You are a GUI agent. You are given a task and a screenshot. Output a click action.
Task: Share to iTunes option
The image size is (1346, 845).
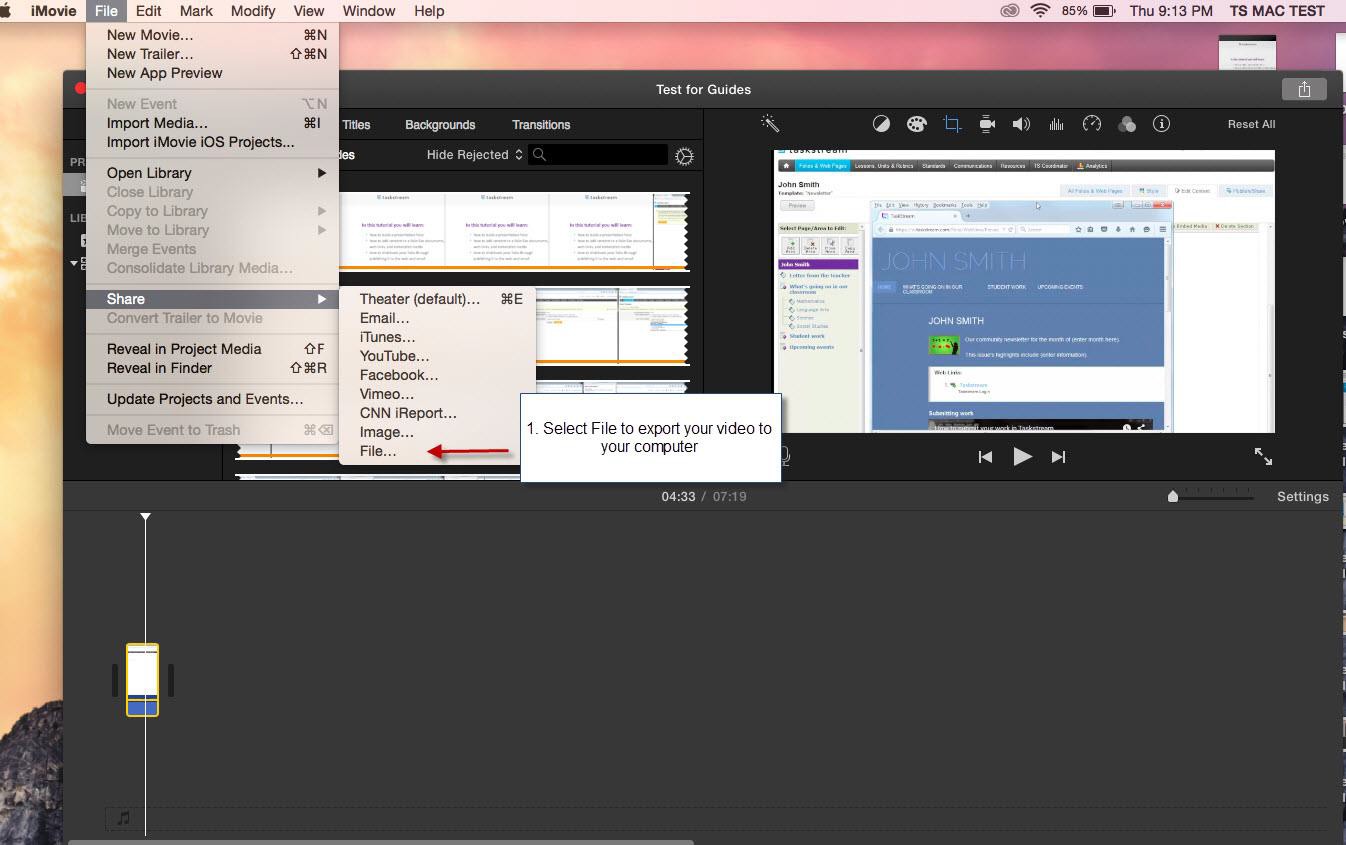click(x=437, y=337)
